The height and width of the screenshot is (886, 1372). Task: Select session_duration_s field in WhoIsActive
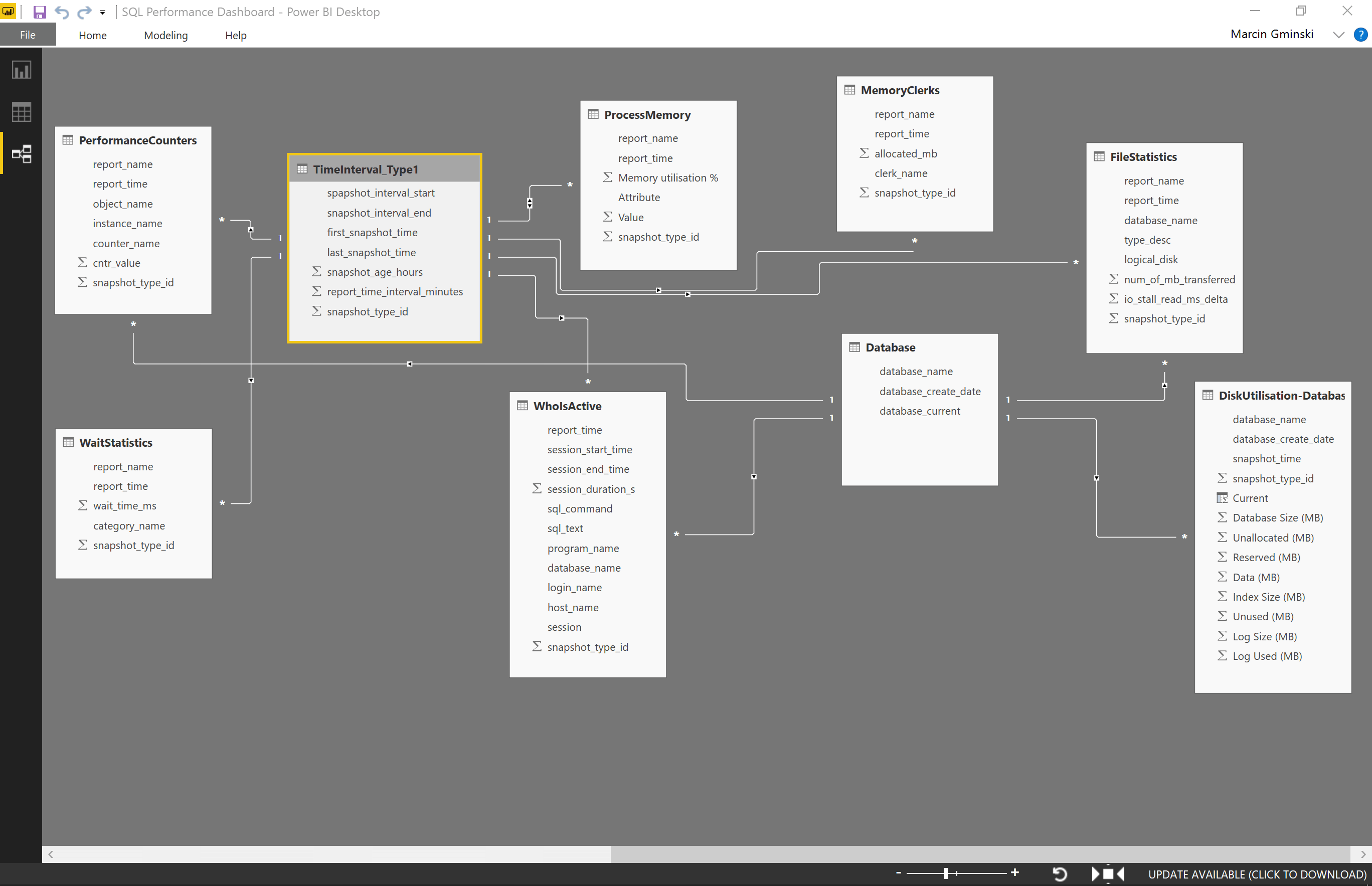(591, 489)
